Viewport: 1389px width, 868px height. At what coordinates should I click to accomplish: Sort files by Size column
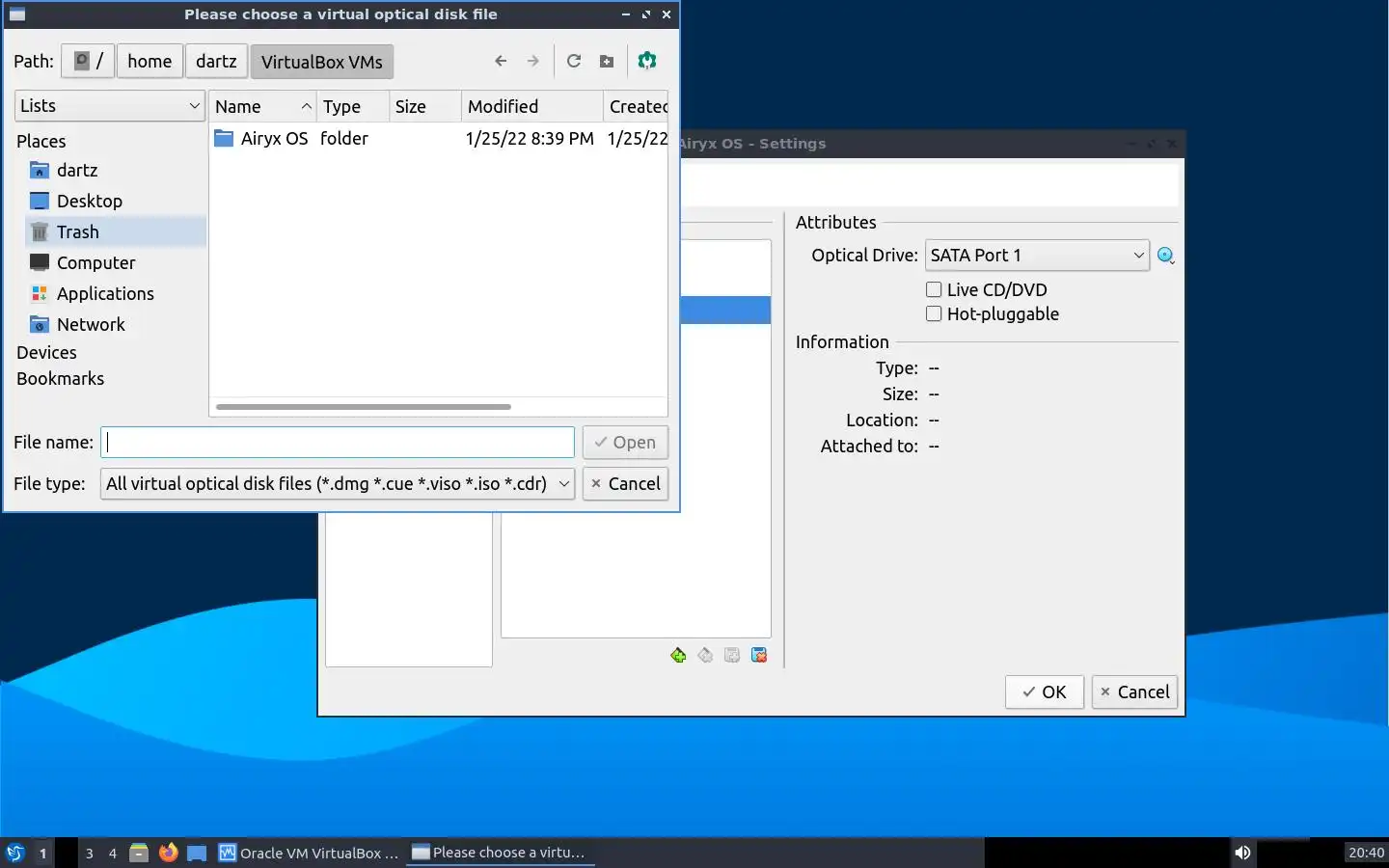pyautogui.click(x=424, y=107)
